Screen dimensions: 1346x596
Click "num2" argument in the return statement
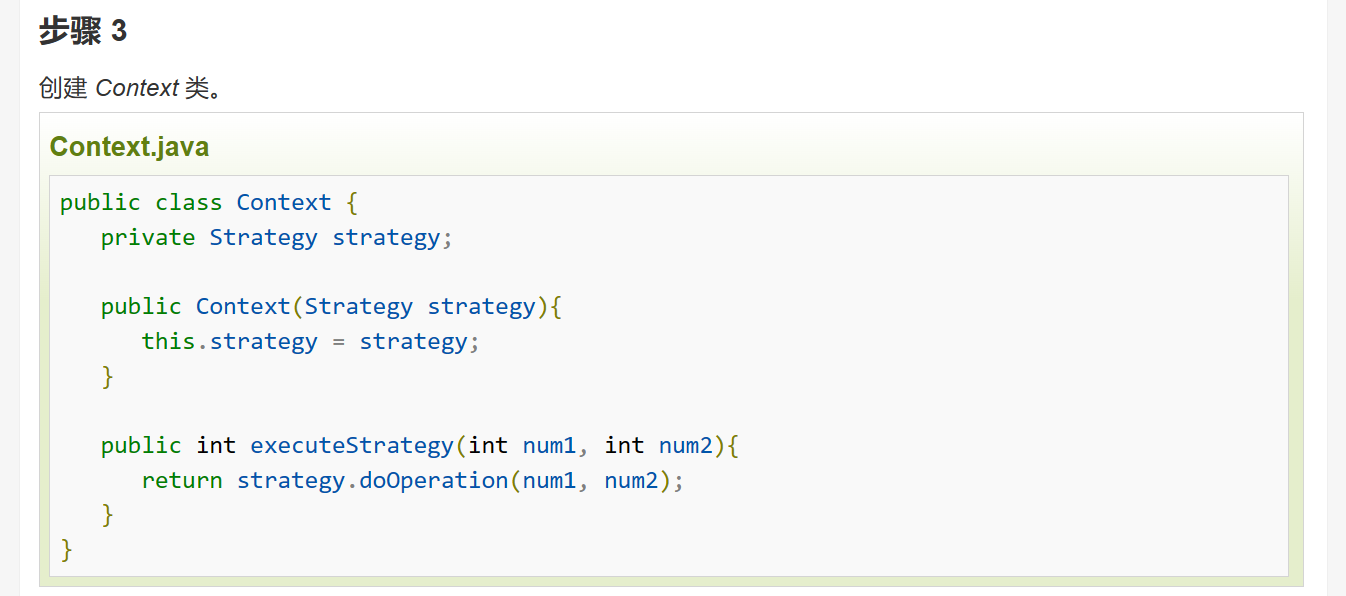[631, 481]
